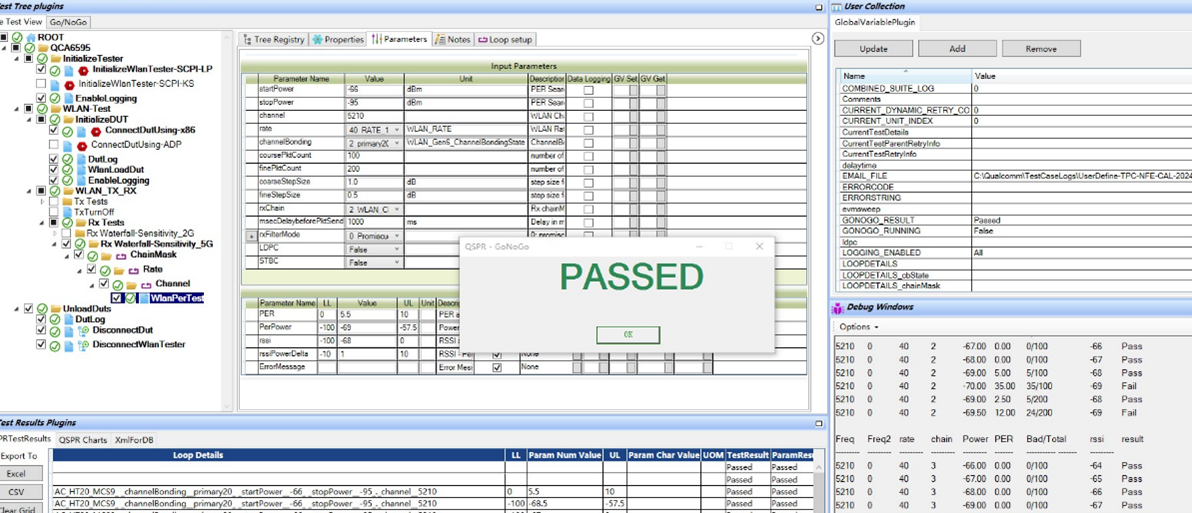Click the ROOT home icon in tree

[31, 37]
